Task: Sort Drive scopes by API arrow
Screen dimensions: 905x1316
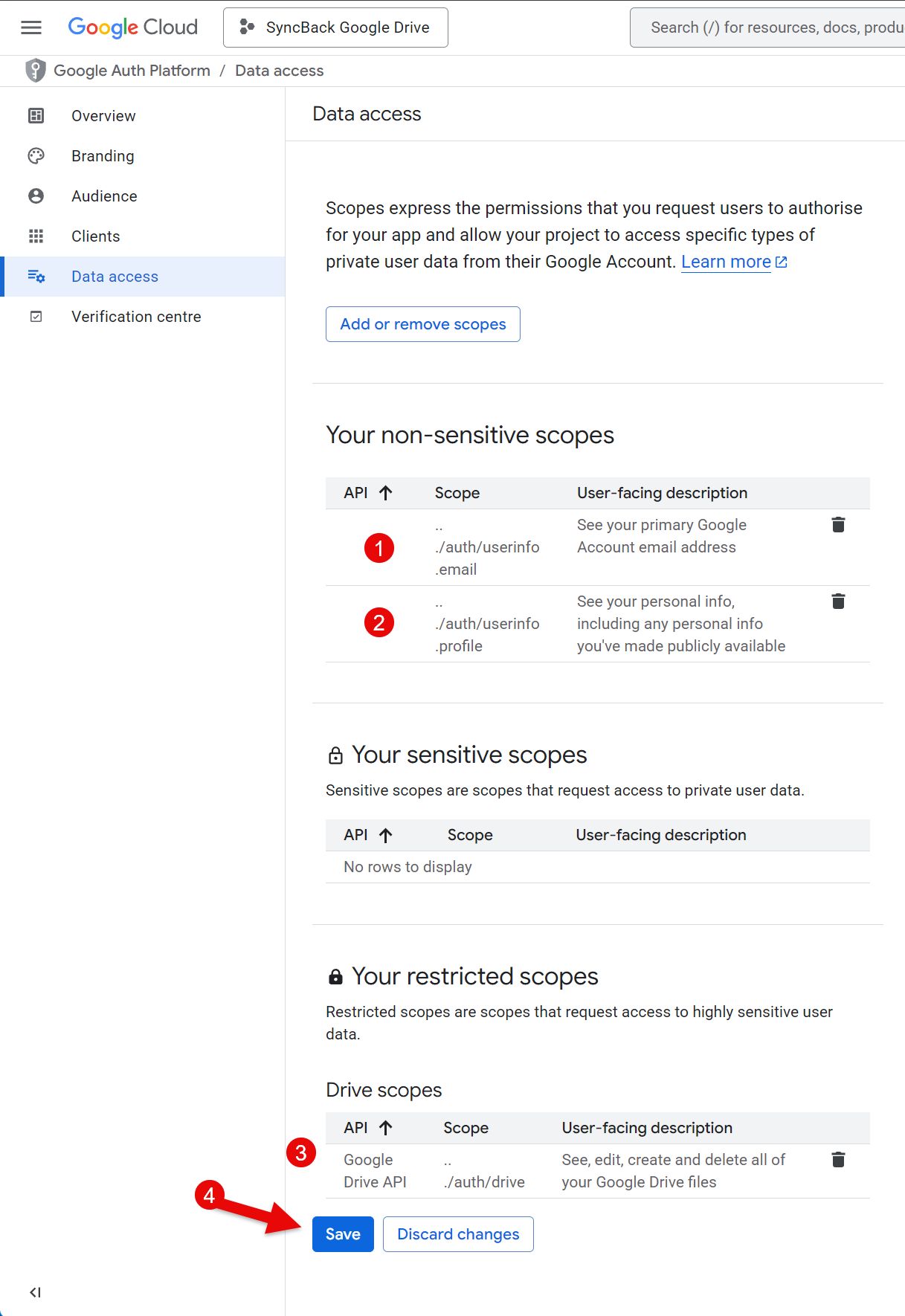Action: click(x=385, y=1128)
